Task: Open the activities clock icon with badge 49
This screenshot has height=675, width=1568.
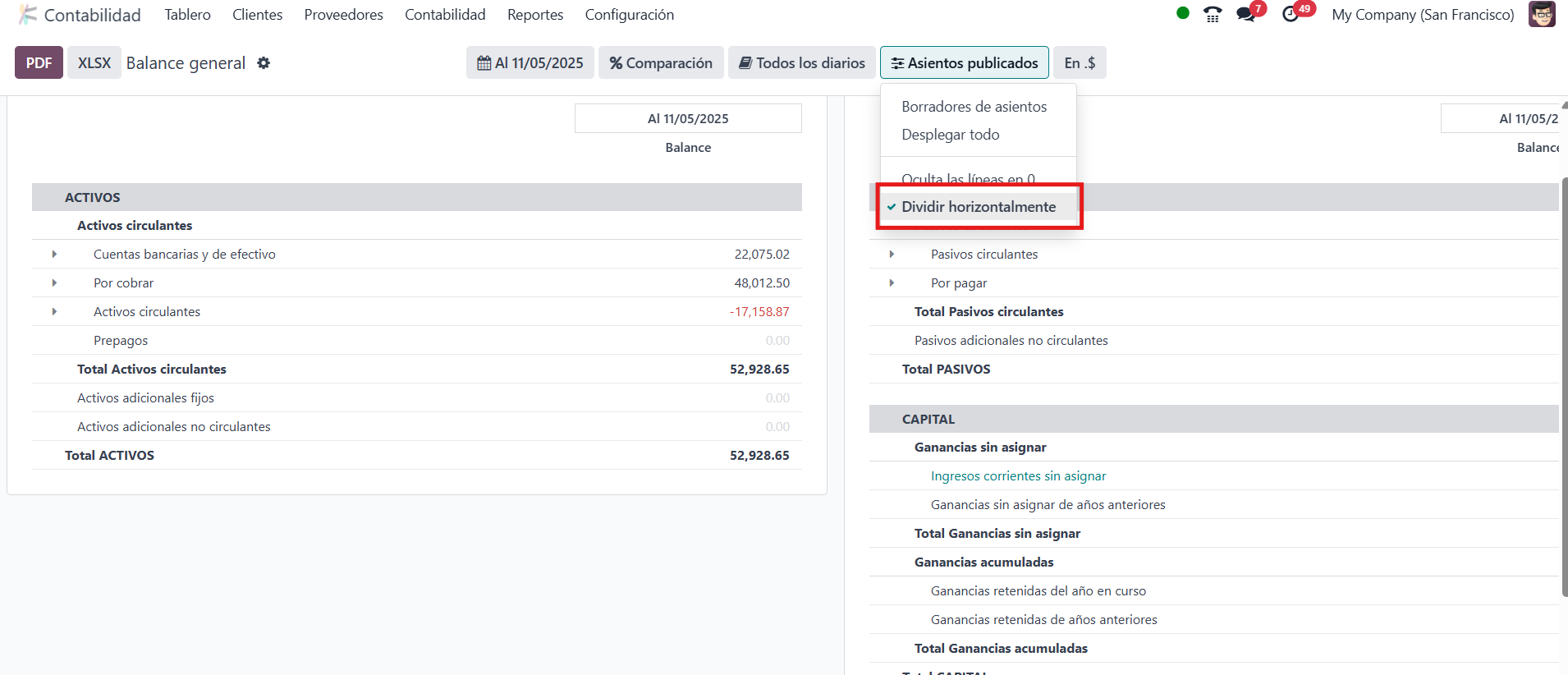Action: coord(1291,15)
